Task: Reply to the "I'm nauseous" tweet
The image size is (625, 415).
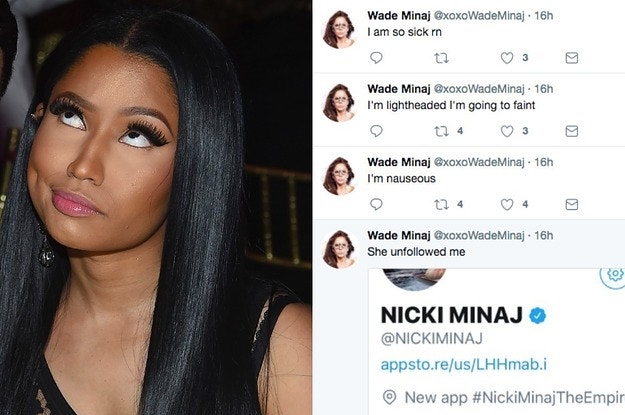Action: [x=376, y=205]
